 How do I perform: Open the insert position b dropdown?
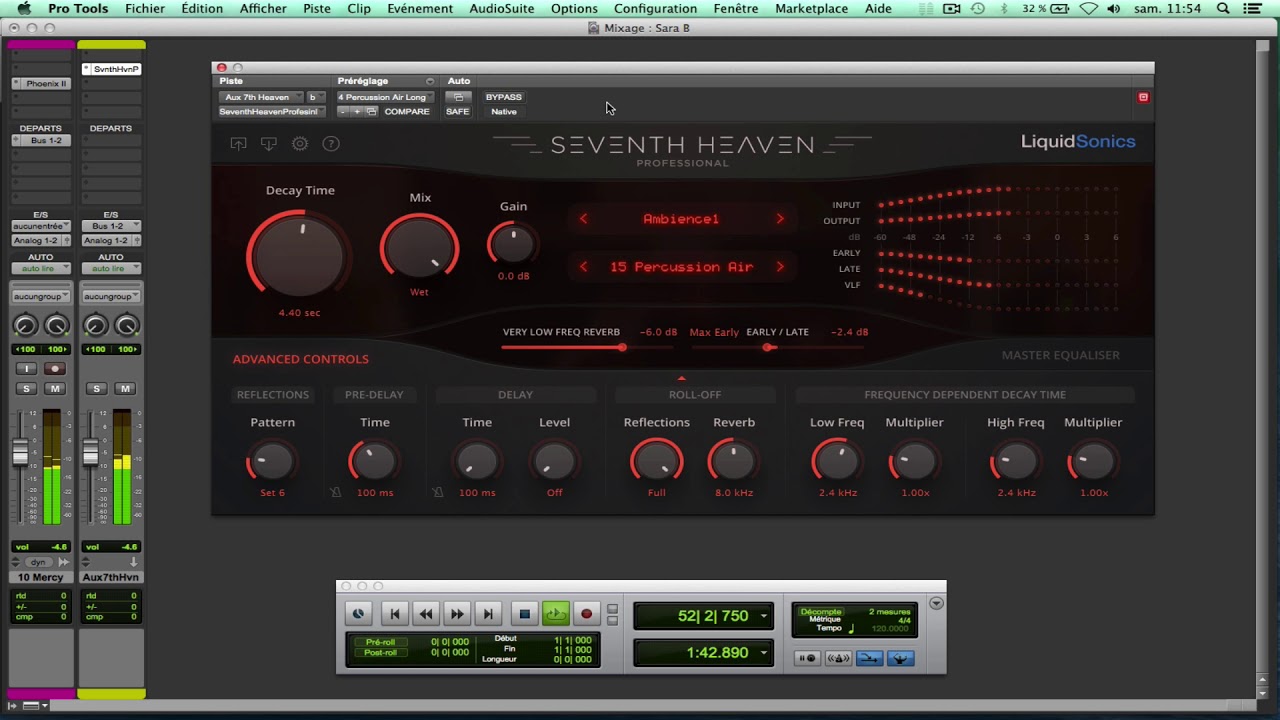point(316,97)
